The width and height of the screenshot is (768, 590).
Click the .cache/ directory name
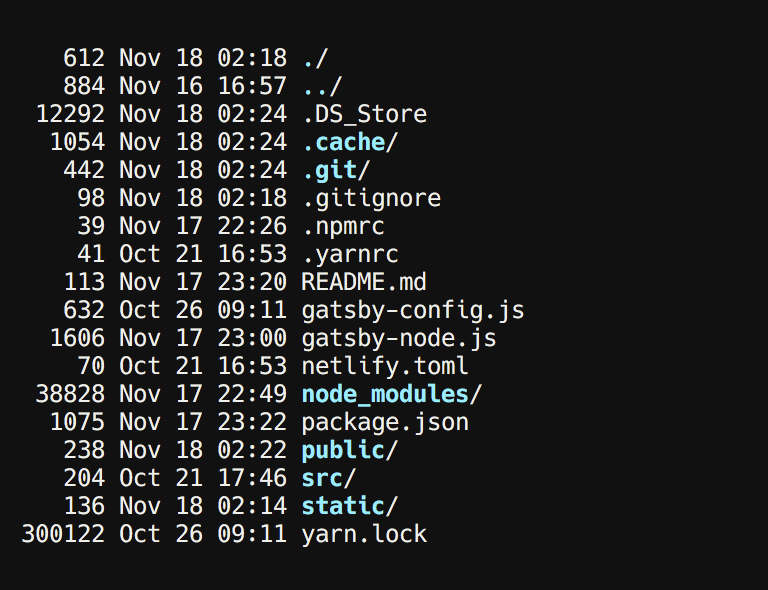pos(350,142)
